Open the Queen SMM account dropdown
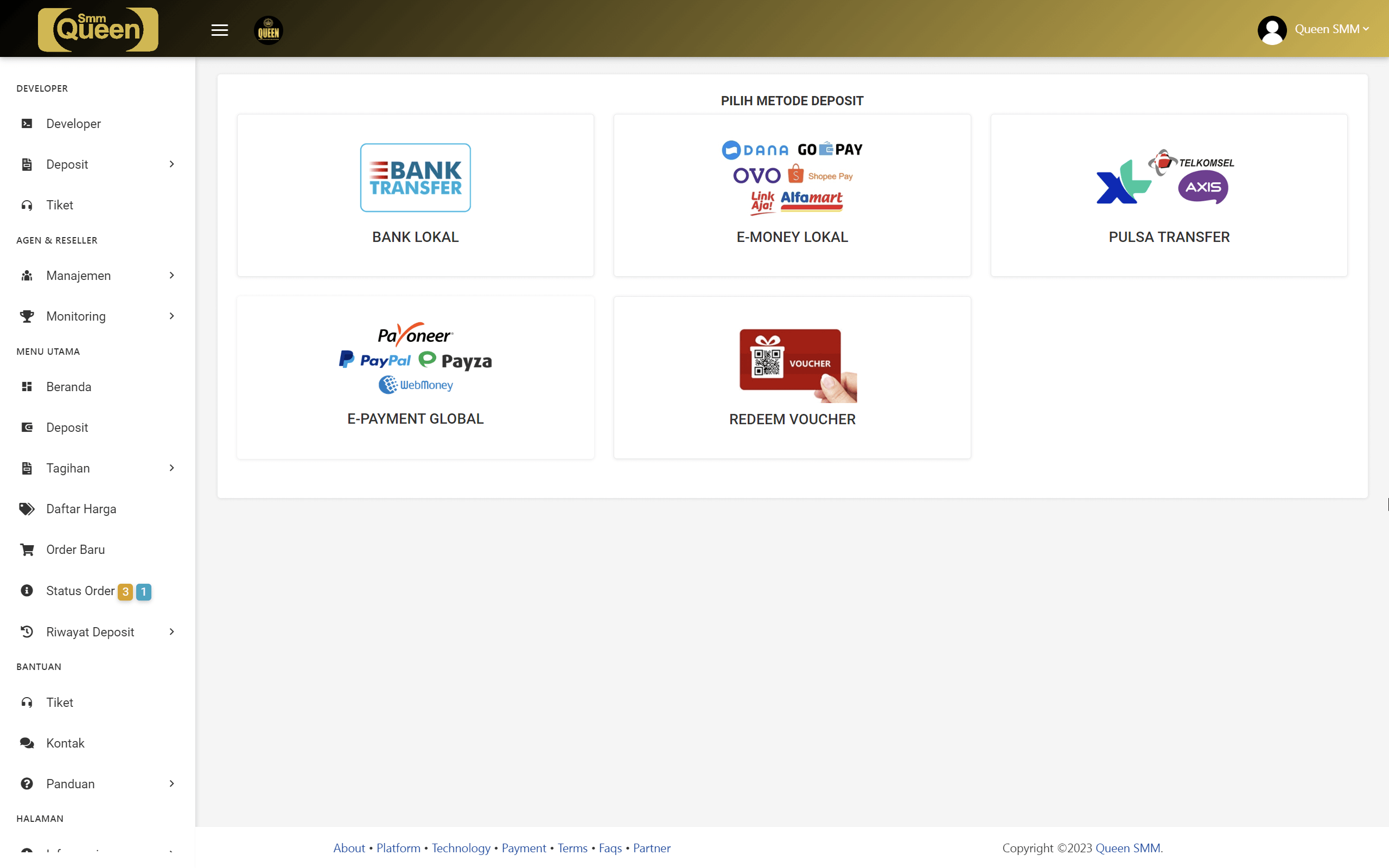The width and height of the screenshot is (1389, 868). [1331, 29]
